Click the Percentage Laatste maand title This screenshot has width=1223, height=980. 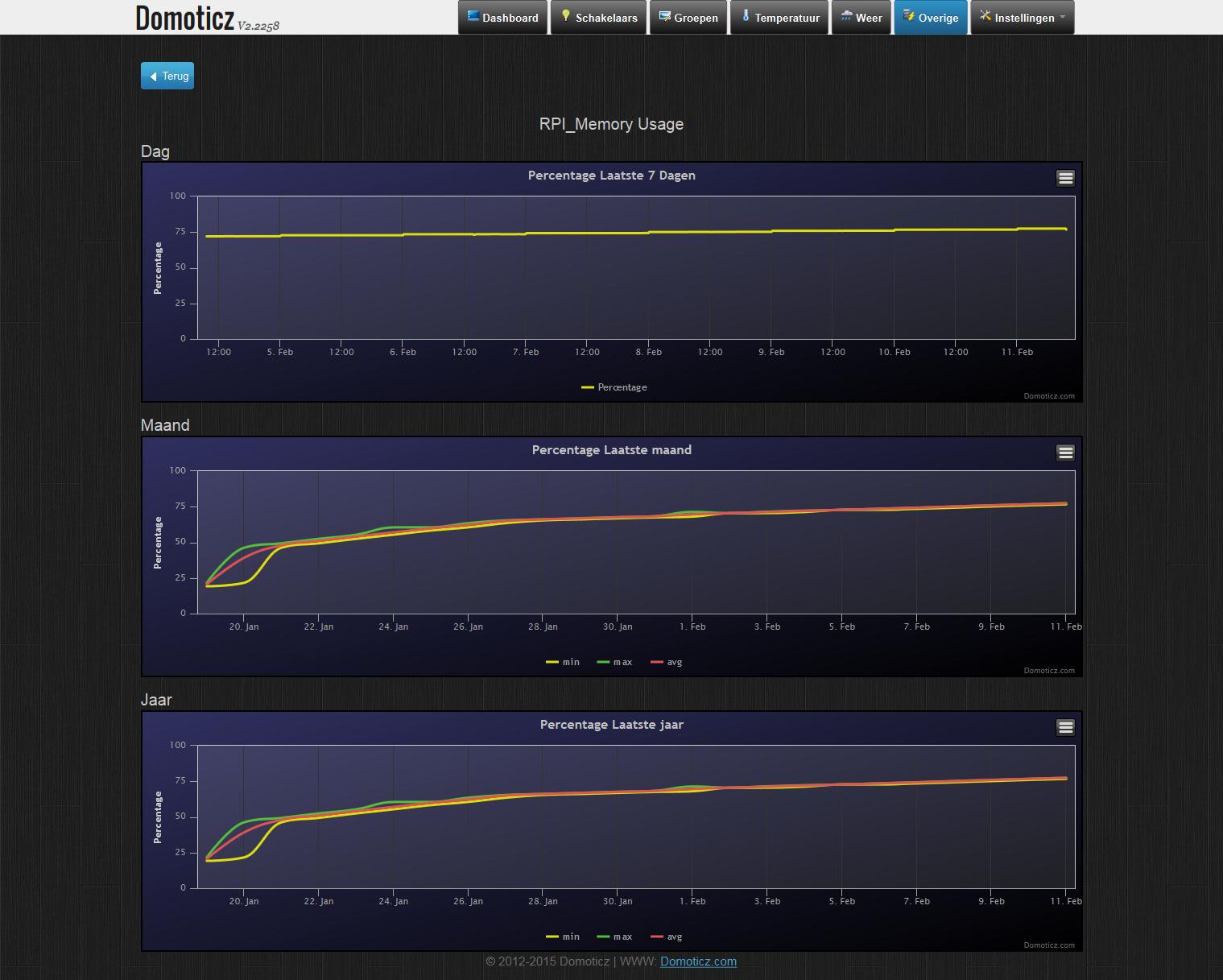612,450
